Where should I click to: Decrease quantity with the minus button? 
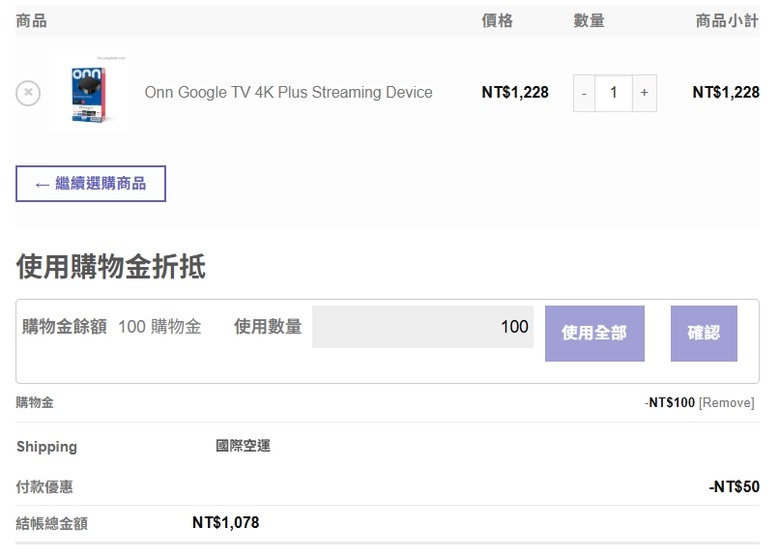click(x=584, y=93)
